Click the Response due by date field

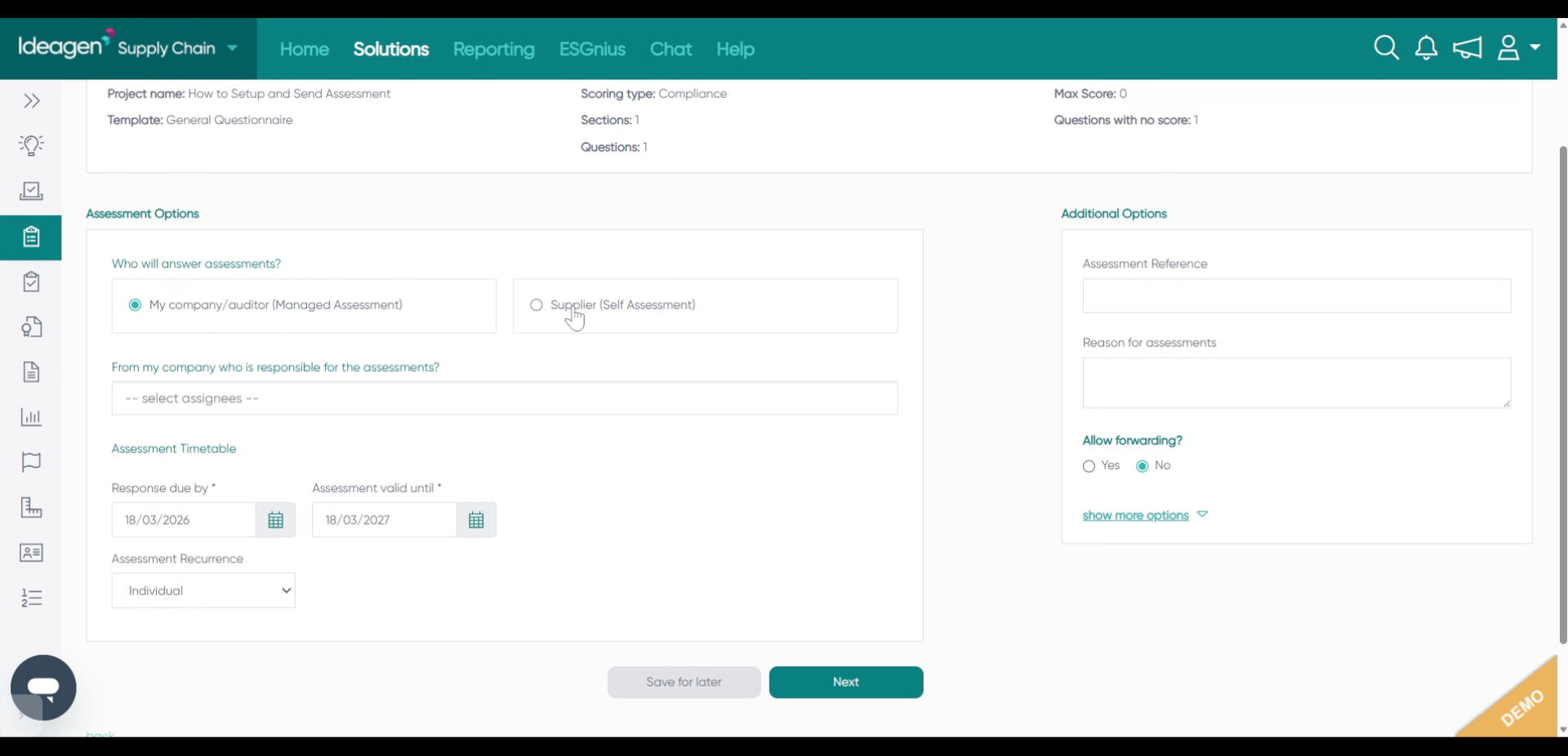click(184, 520)
